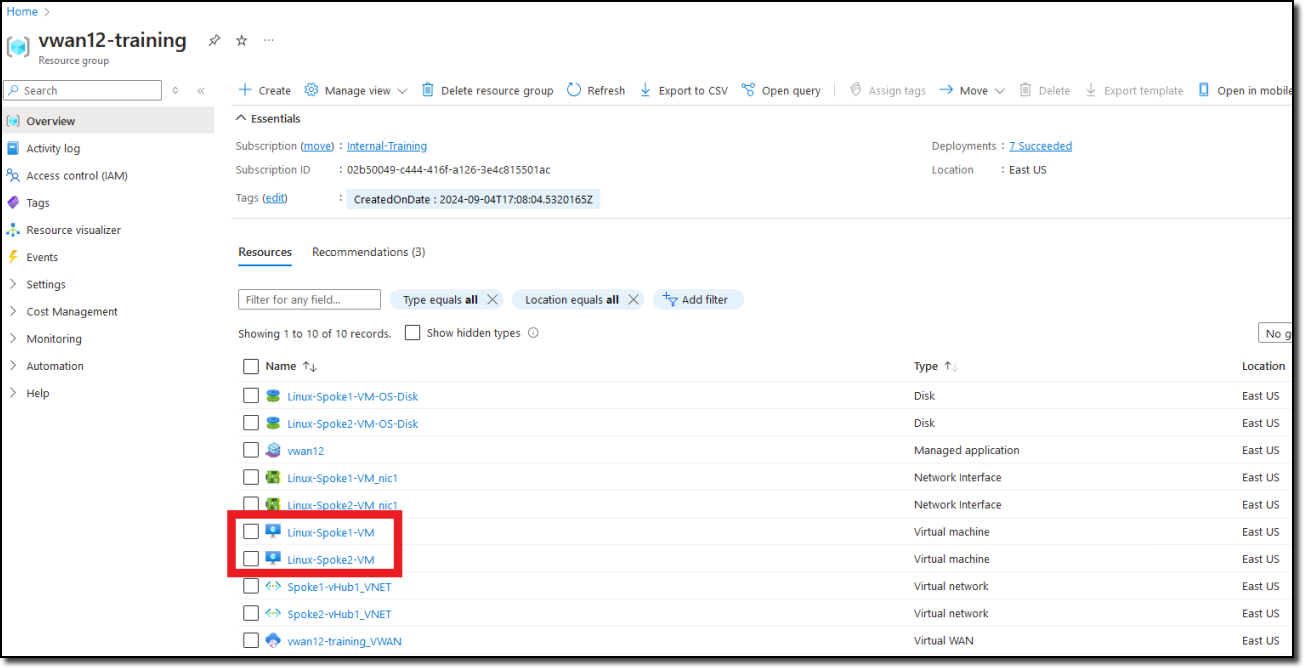
Task: Open Internal-Training subscription link
Action: (x=387, y=146)
